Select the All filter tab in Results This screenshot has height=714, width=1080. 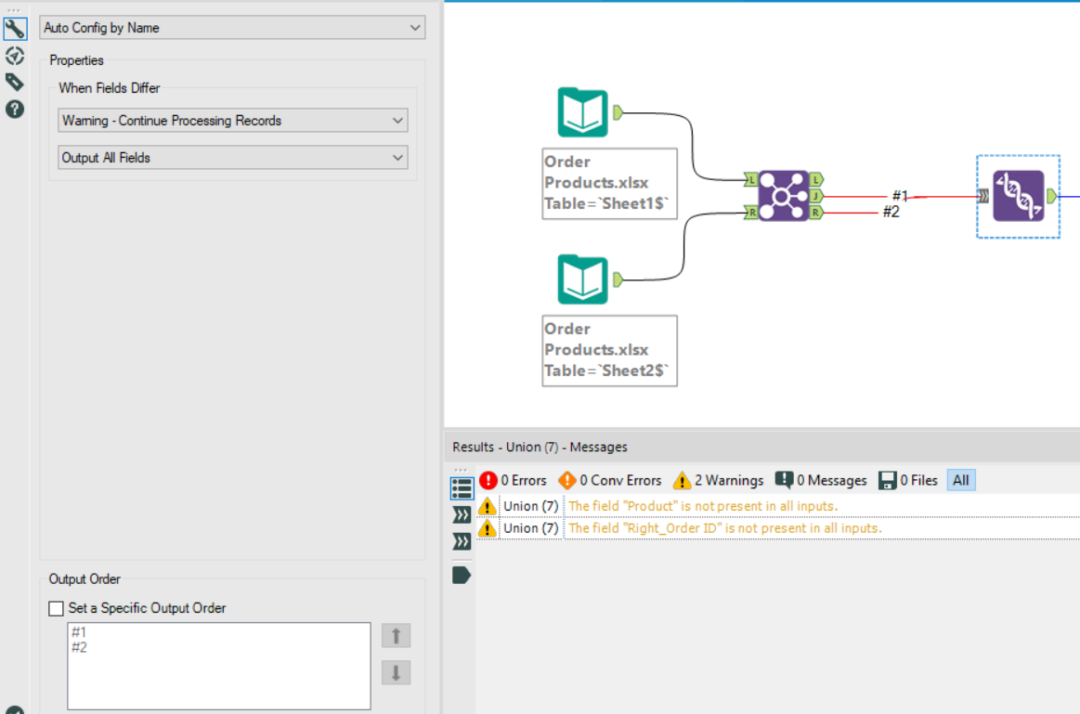point(960,480)
